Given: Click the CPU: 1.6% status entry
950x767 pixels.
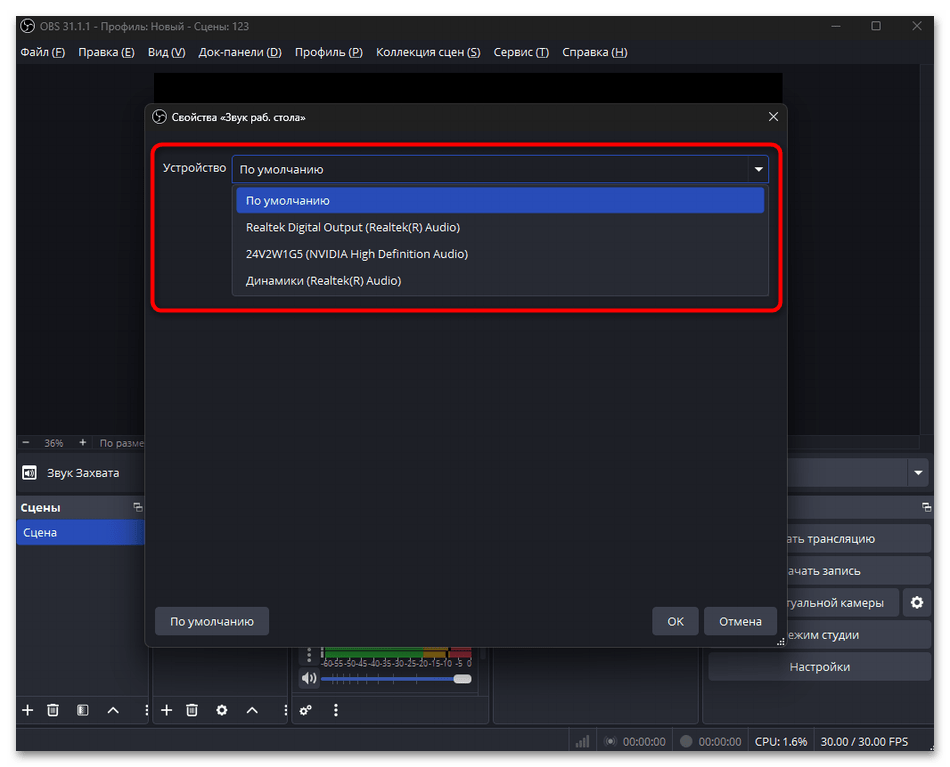Looking at the screenshot, I should tap(780, 742).
